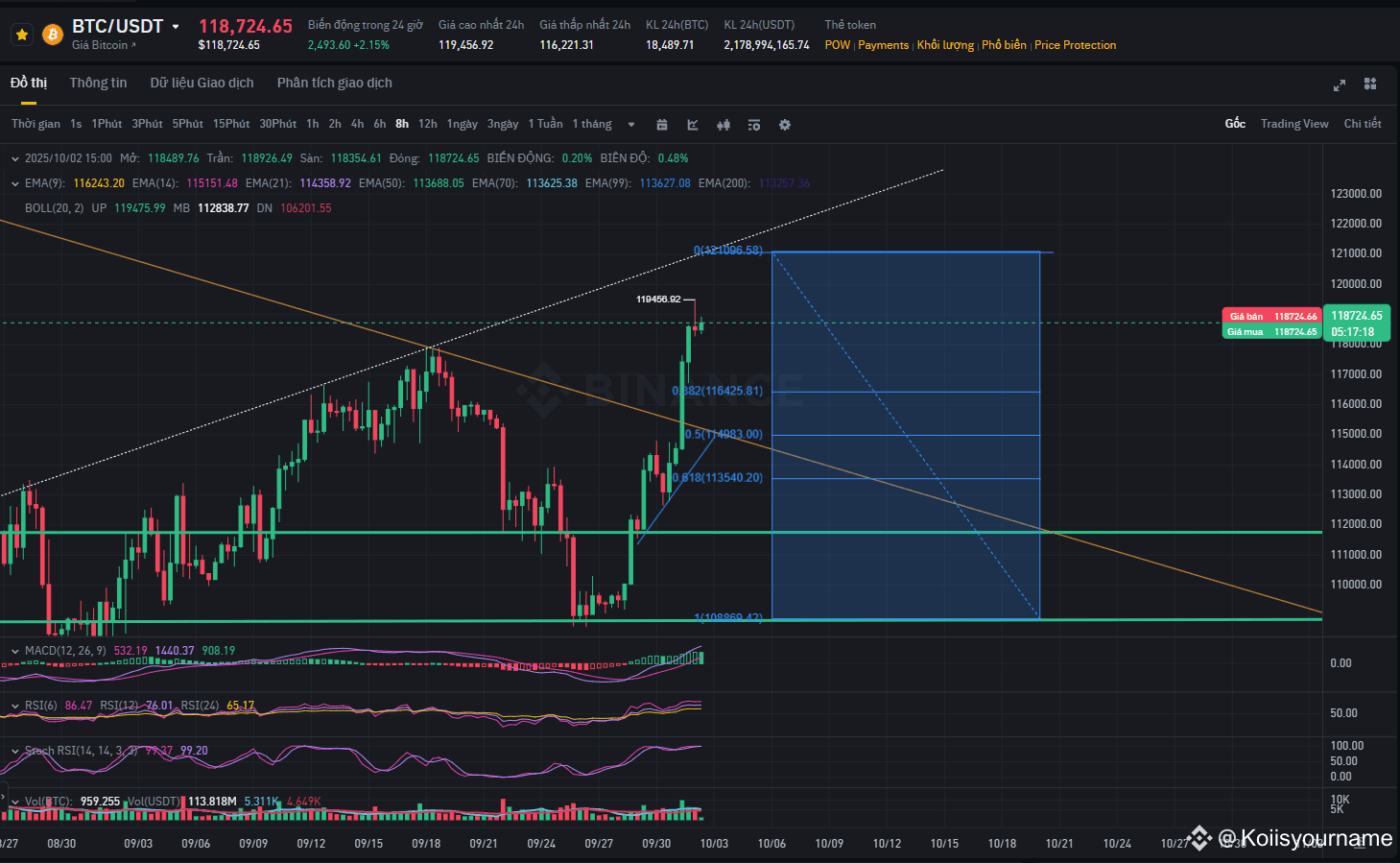Viewport: 1400px width, 863px height.
Task: Switch chart view to Trading View
Action: (1294, 124)
